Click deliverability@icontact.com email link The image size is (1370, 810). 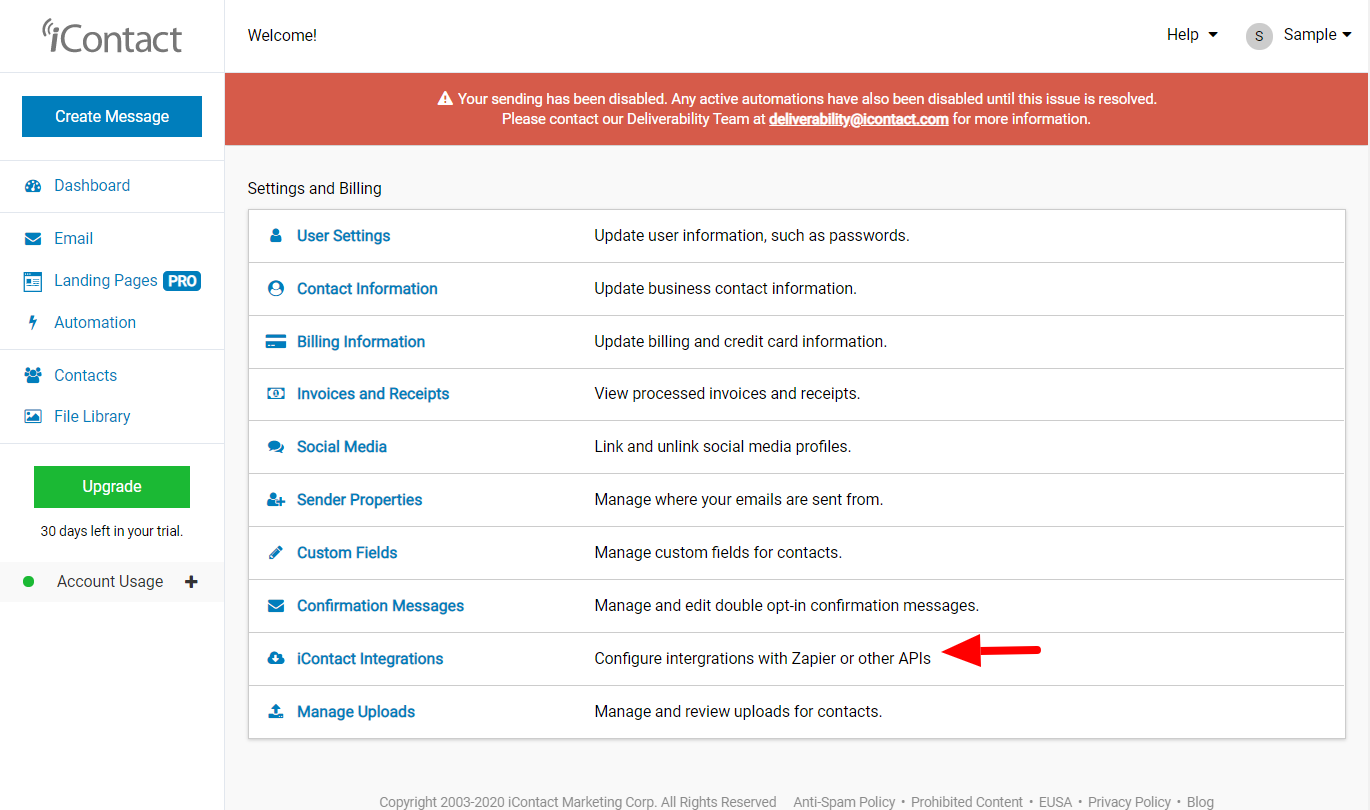point(859,119)
